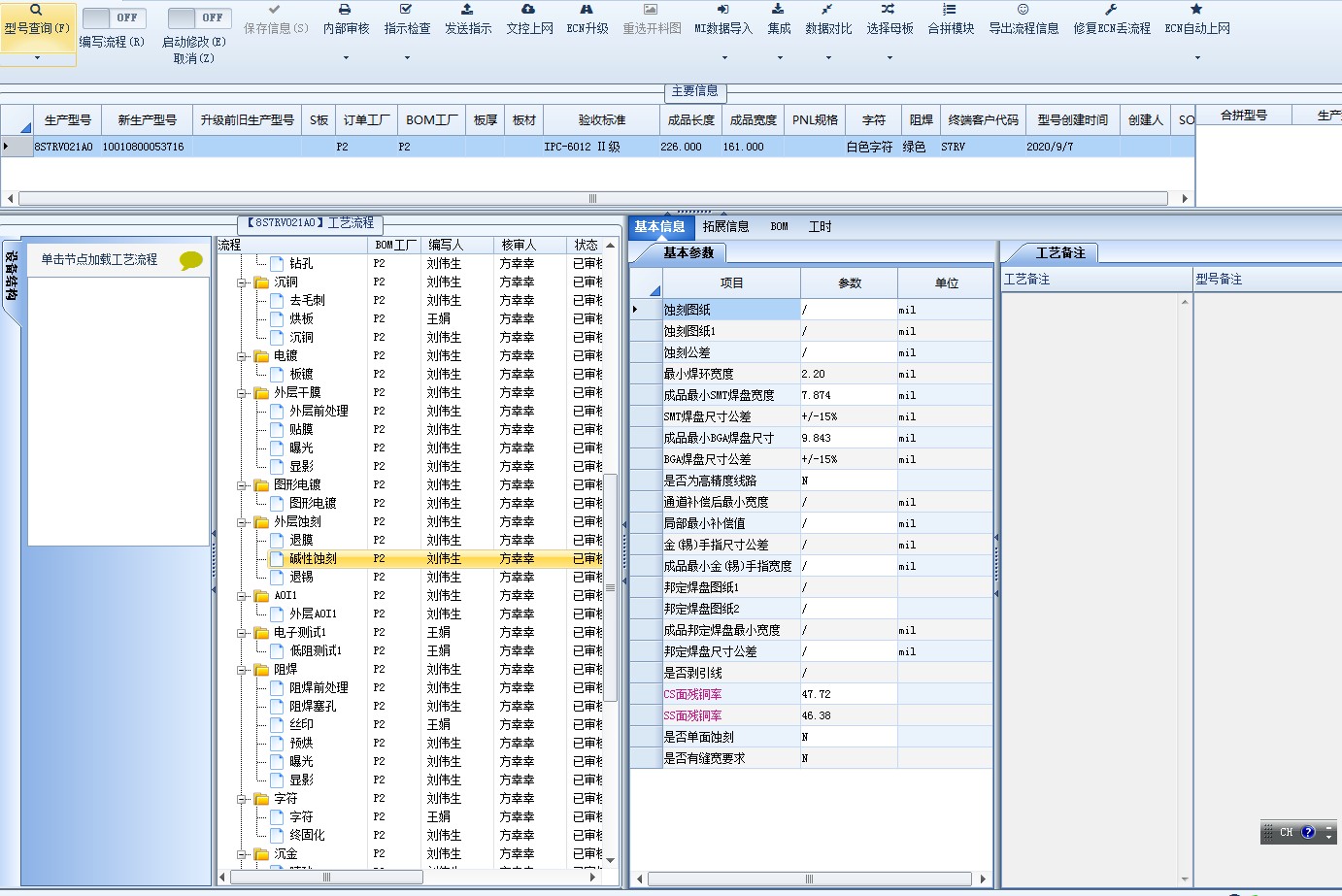The height and width of the screenshot is (896, 1342).
Task: Click the 发送指示 upload icon
Action: [467, 10]
